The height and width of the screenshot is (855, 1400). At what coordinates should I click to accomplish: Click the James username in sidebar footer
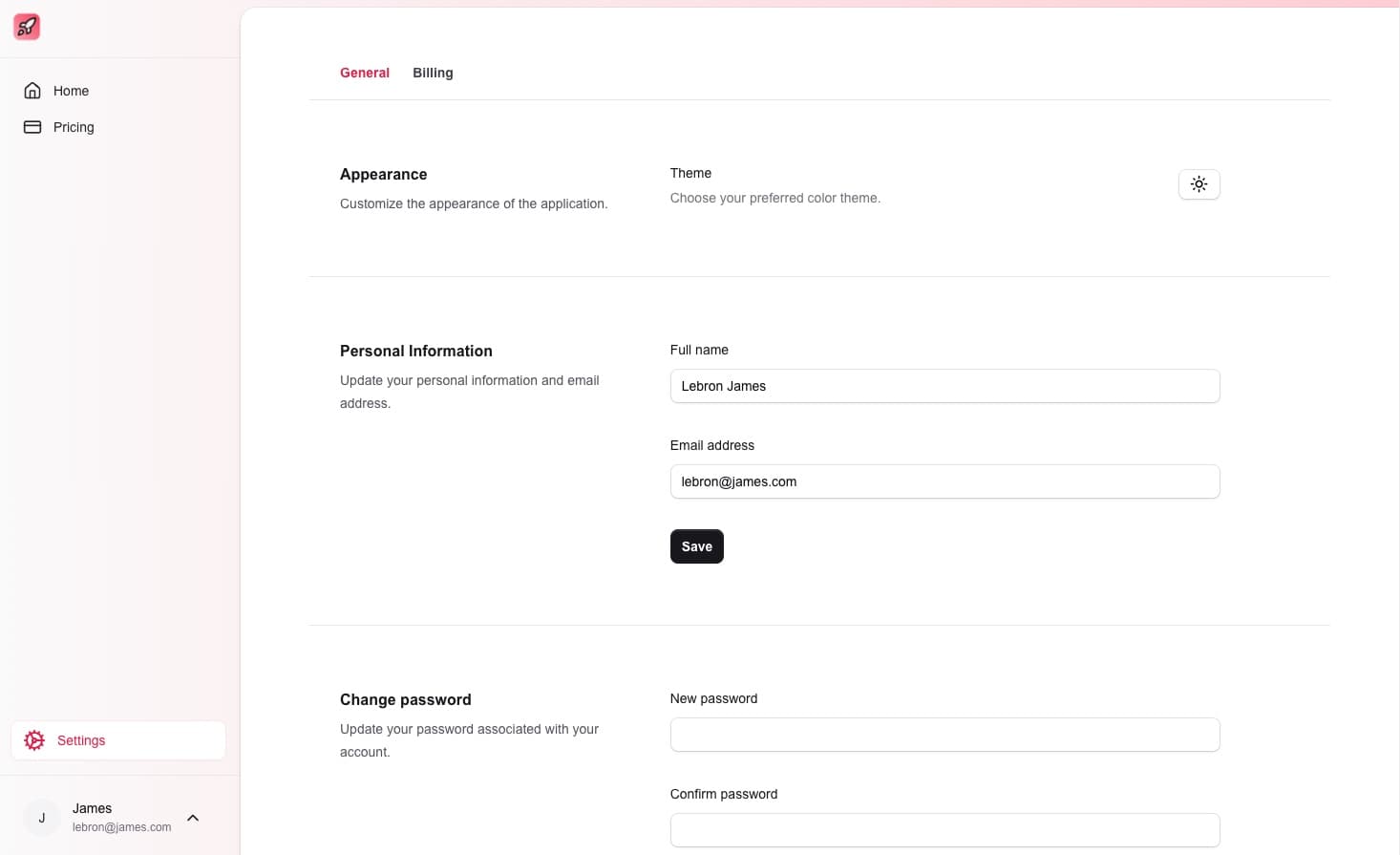tap(92, 808)
